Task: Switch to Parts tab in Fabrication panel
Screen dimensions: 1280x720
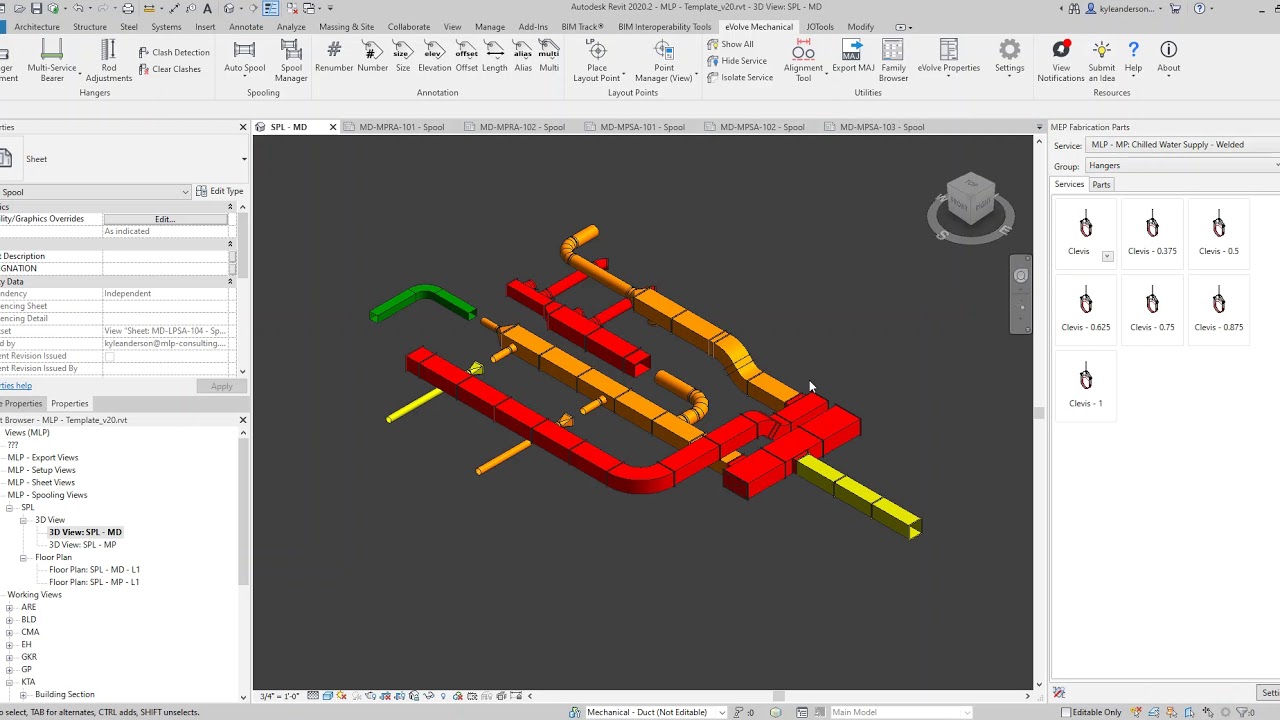Action: 1101,185
